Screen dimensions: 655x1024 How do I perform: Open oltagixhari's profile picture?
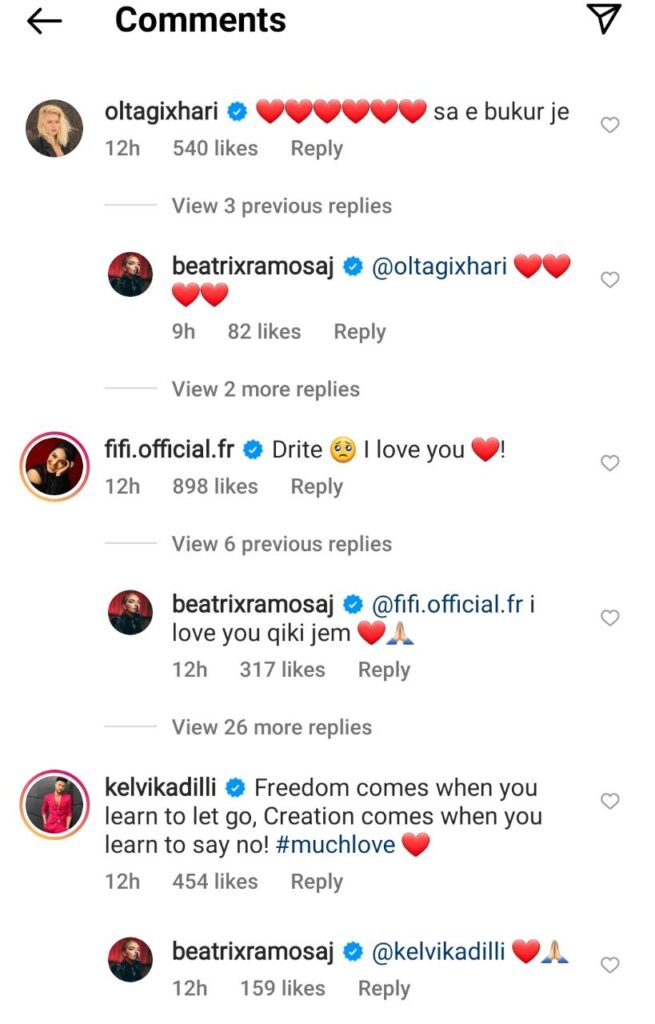(x=54, y=128)
